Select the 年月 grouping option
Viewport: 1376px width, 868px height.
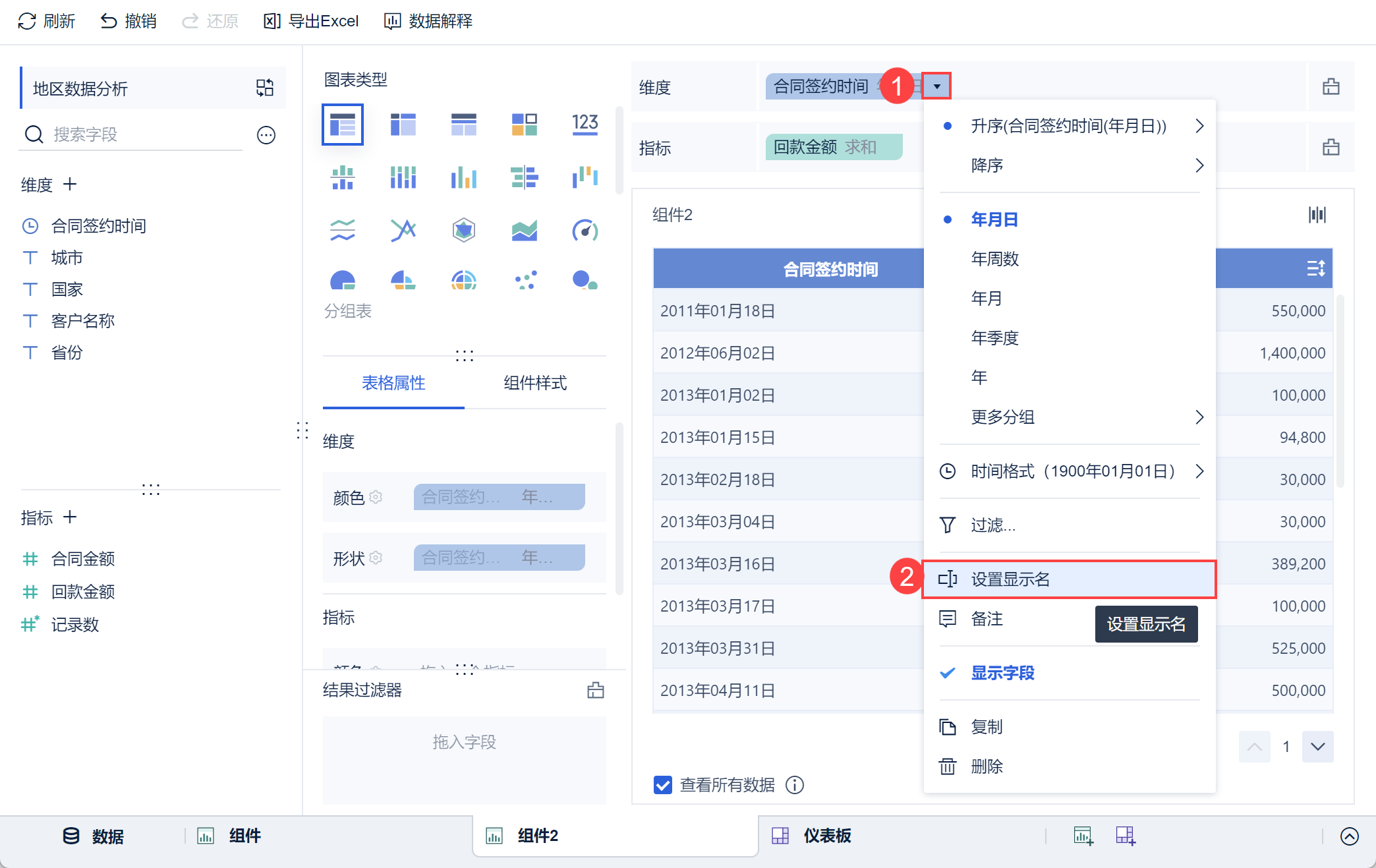click(x=986, y=299)
